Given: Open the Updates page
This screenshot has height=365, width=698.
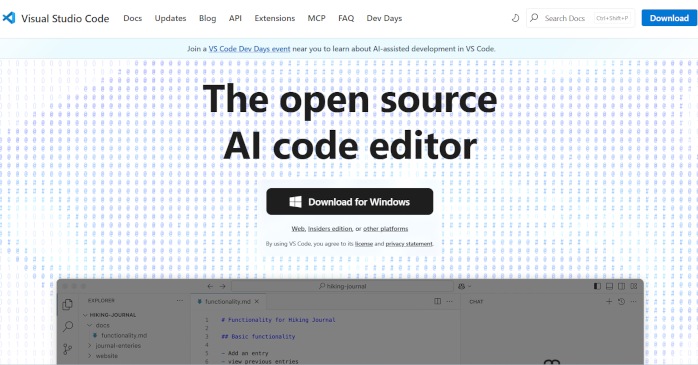Looking at the screenshot, I should coord(170,18).
